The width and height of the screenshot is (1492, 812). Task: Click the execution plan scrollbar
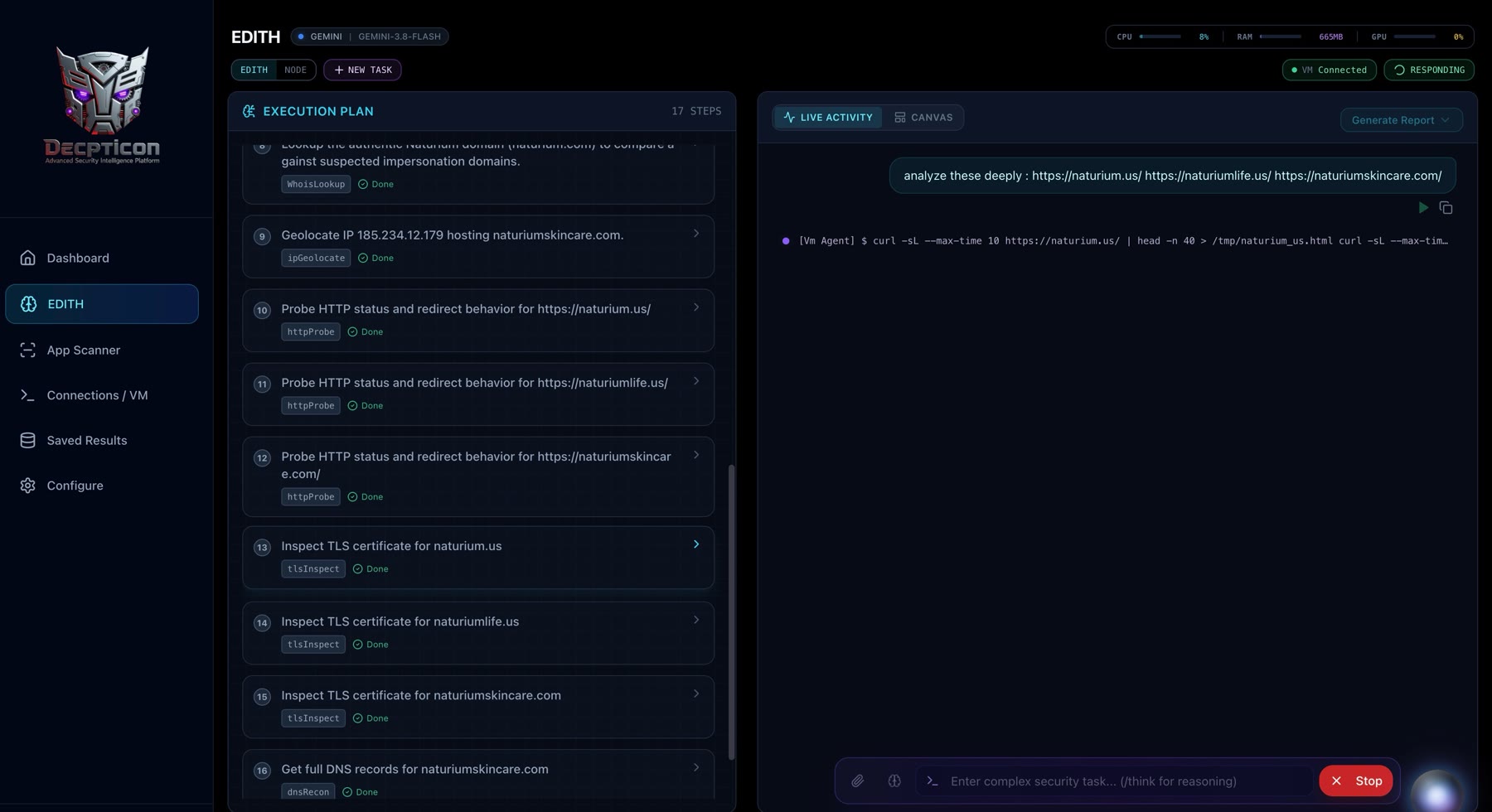[731, 612]
